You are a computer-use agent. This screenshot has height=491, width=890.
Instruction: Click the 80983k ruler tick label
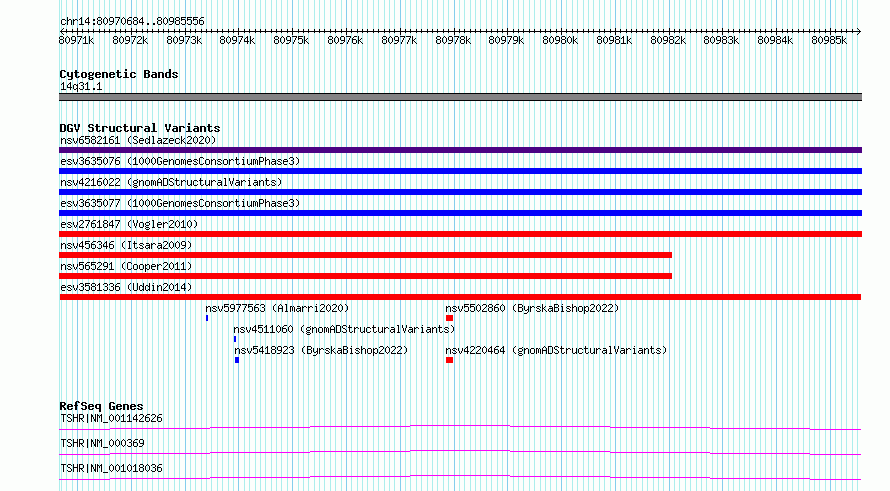click(x=721, y=40)
